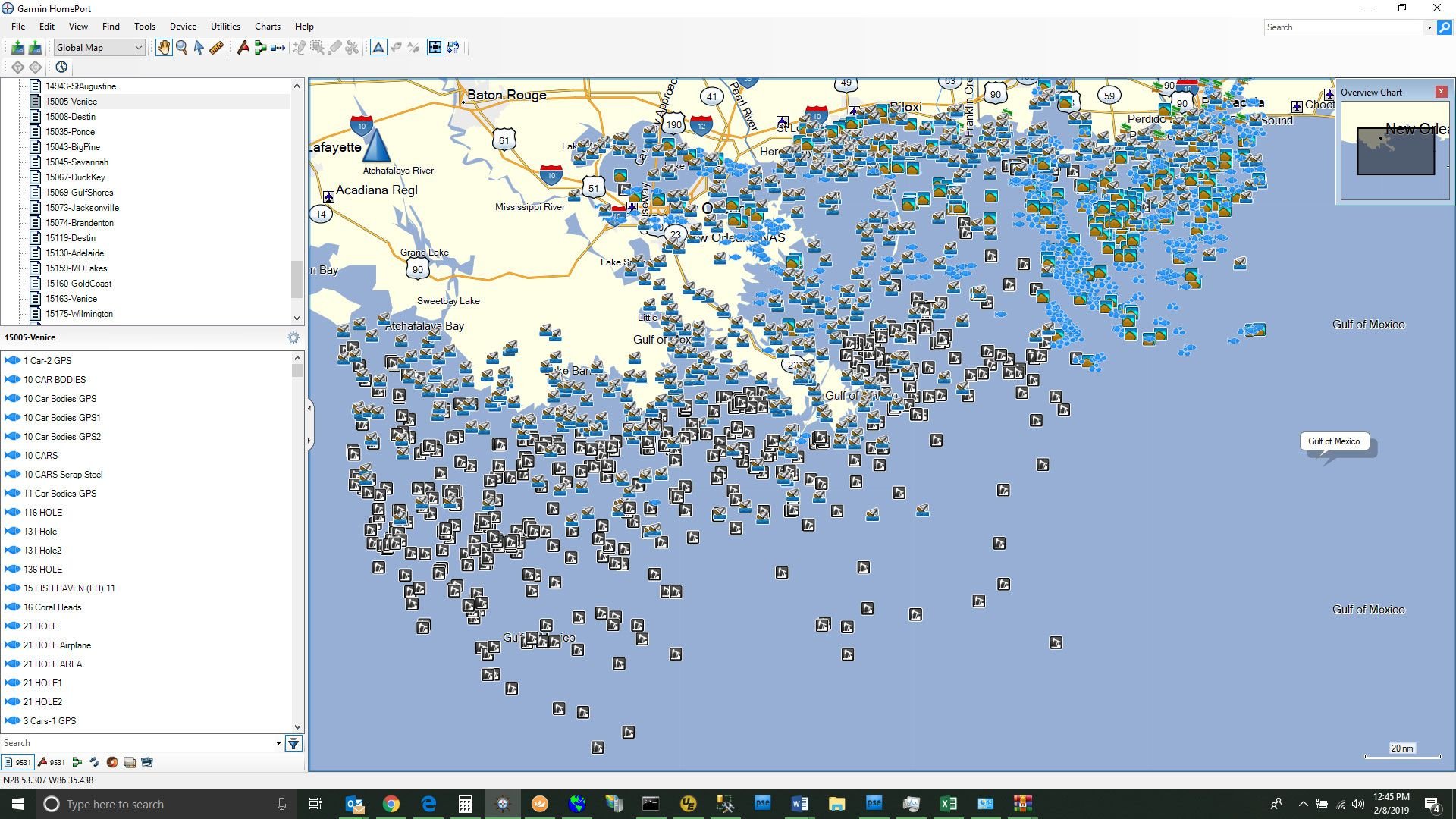Select the Pan hand tool

pyautogui.click(x=164, y=48)
